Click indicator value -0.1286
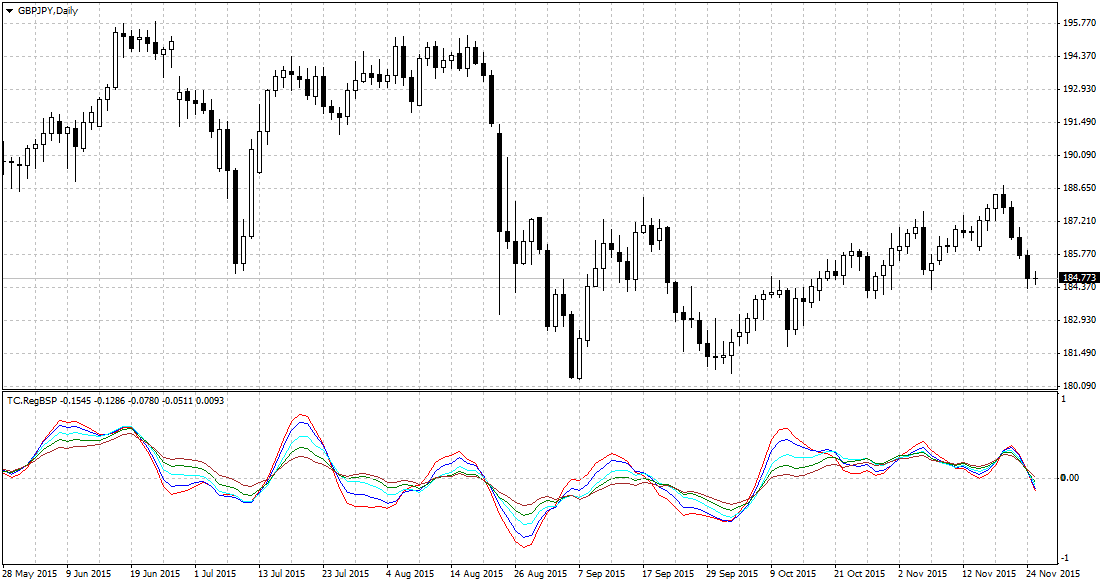Viewport: 1100px width, 582px height. 109,400
